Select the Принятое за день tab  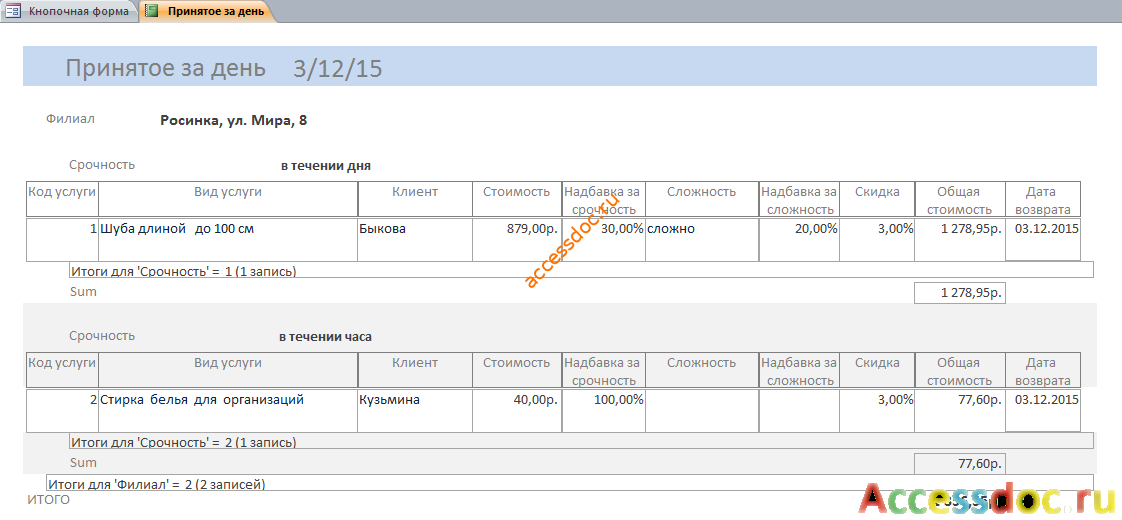[x=208, y=11]
